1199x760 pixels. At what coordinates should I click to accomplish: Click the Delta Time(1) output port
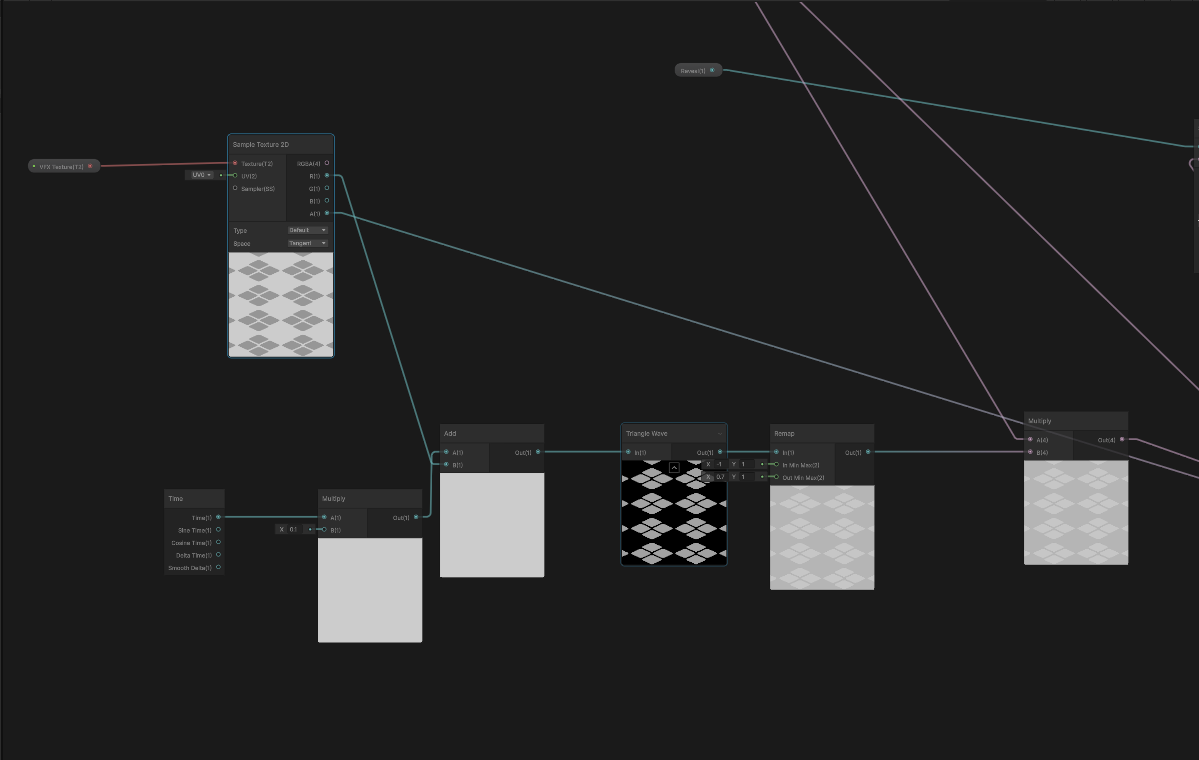[218, 555]
